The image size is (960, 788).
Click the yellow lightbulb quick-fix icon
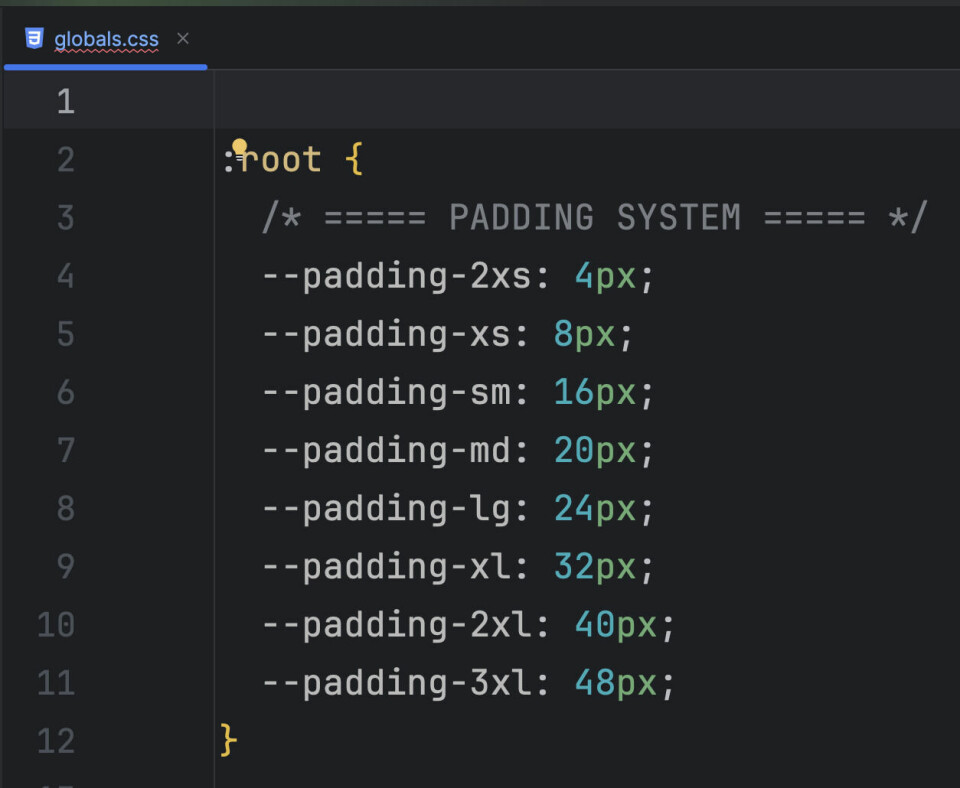coord(239,147)
